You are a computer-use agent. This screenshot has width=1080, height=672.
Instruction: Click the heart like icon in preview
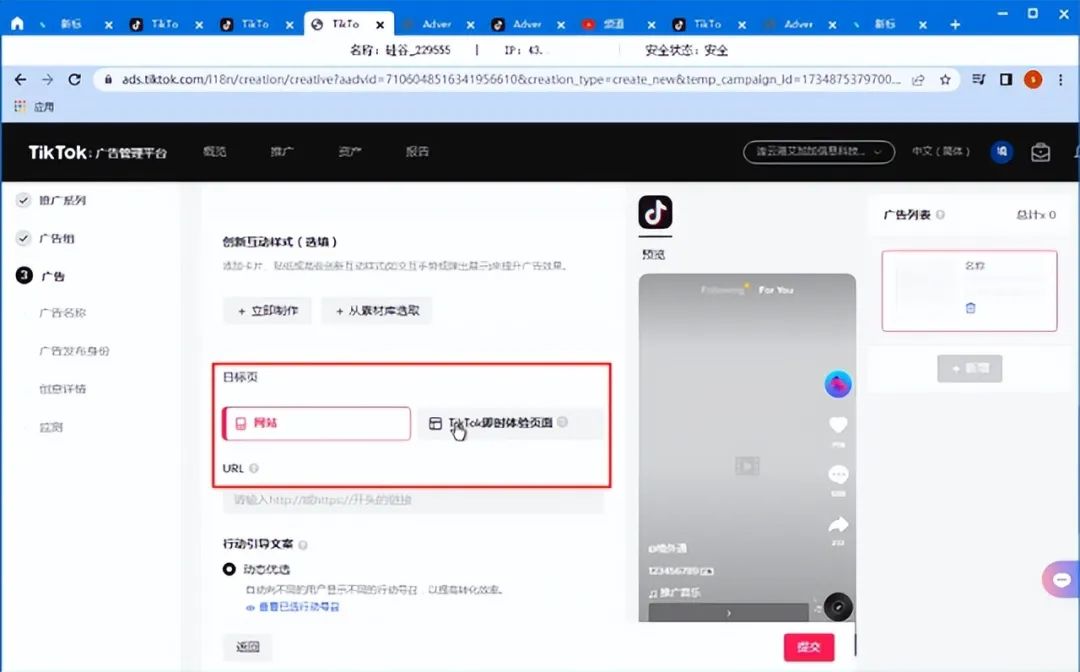point(838,425)
